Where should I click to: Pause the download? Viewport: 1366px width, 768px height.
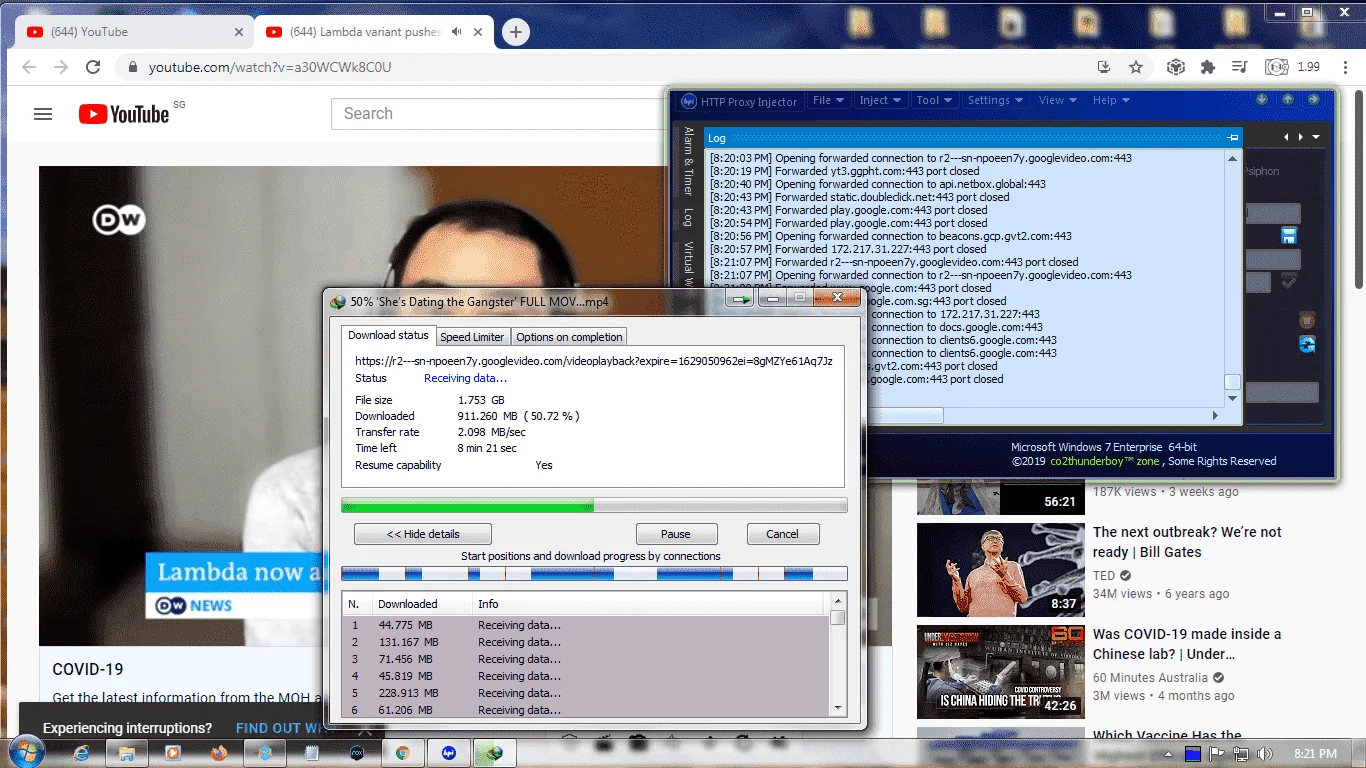pyautogui.click(x=676, y=534)
